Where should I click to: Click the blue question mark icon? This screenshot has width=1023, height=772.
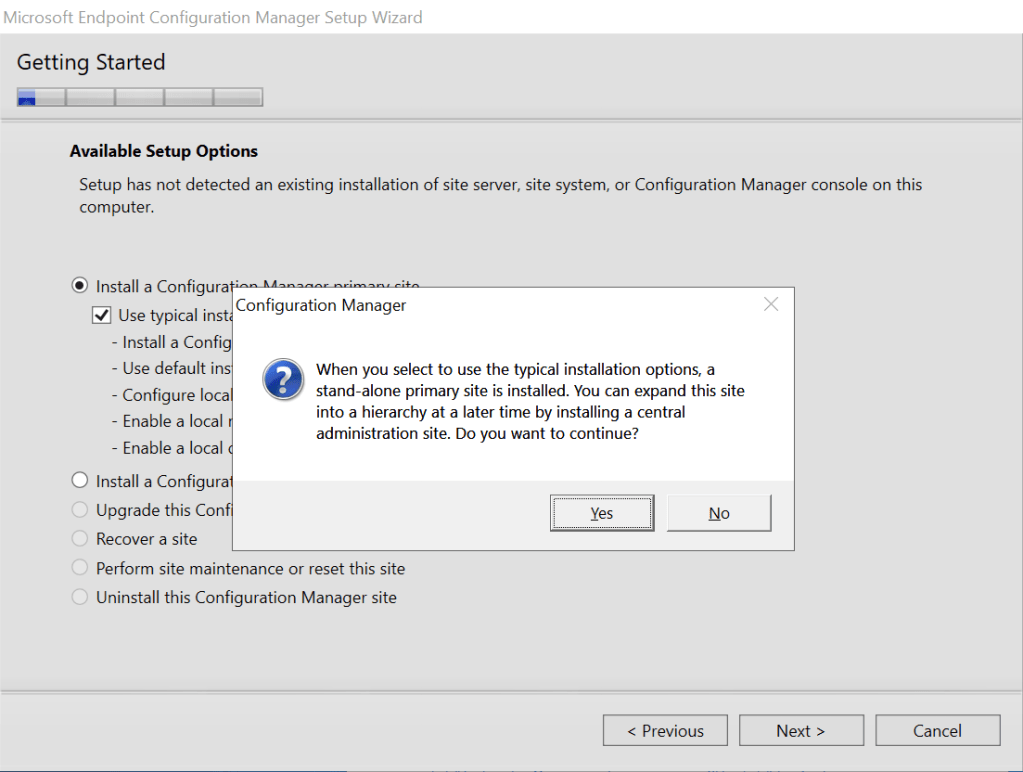click(282, 381)
